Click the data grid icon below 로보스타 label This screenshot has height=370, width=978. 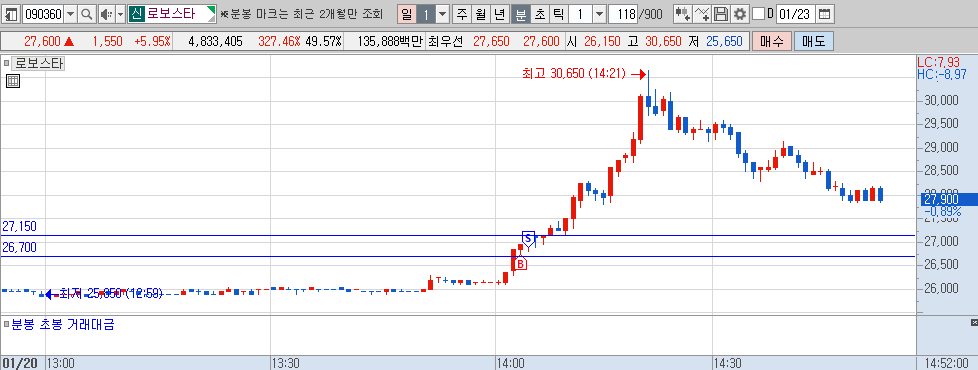[13, 80]
